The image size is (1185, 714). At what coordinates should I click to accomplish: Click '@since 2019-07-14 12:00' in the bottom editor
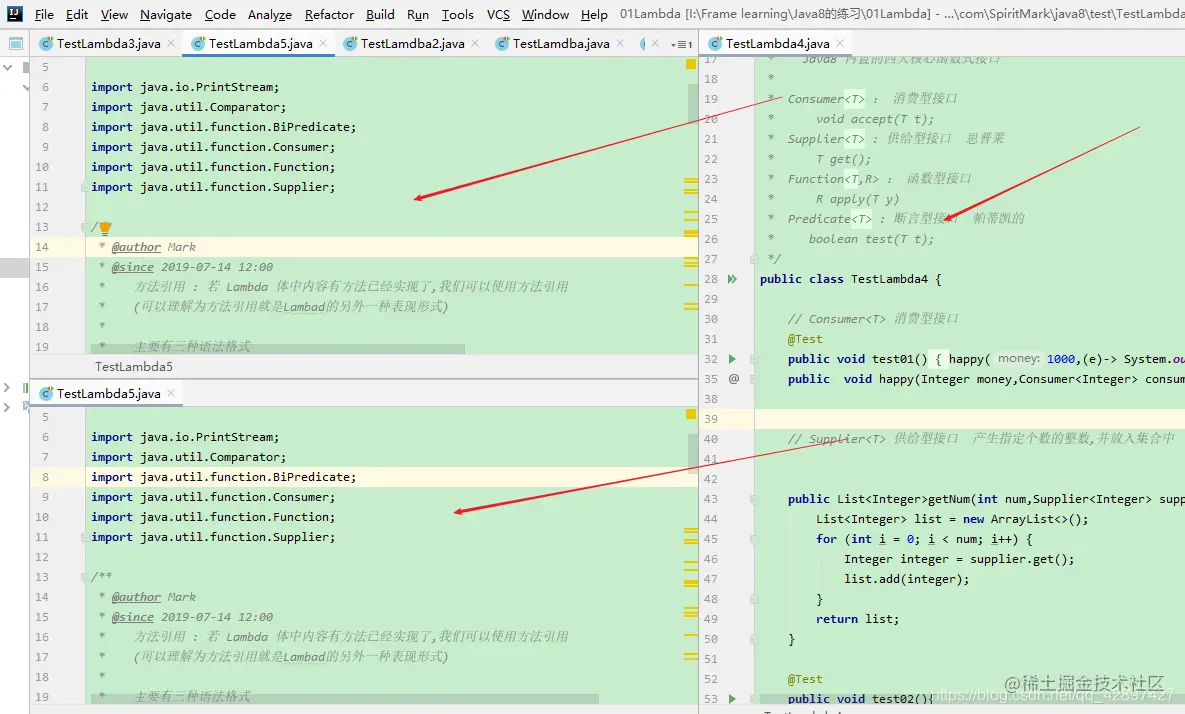pyautogui.click(x=192, y=617)
